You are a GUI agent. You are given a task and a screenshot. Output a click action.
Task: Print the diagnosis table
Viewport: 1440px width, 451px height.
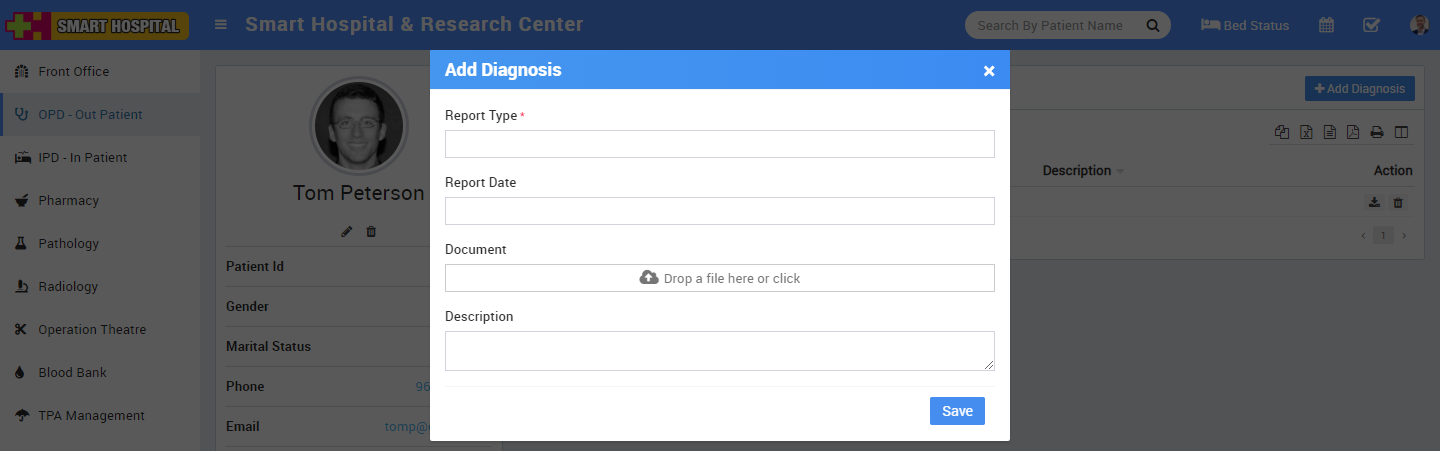coord(1377,132)
